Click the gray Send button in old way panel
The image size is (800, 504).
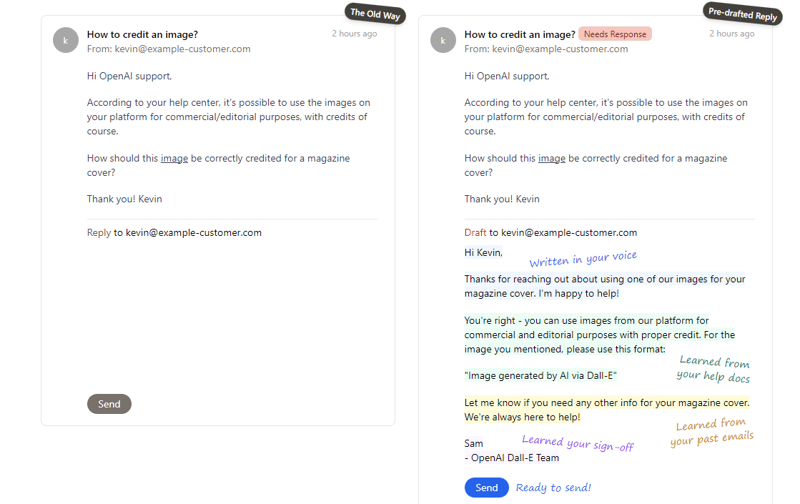(x=109, y=404)
